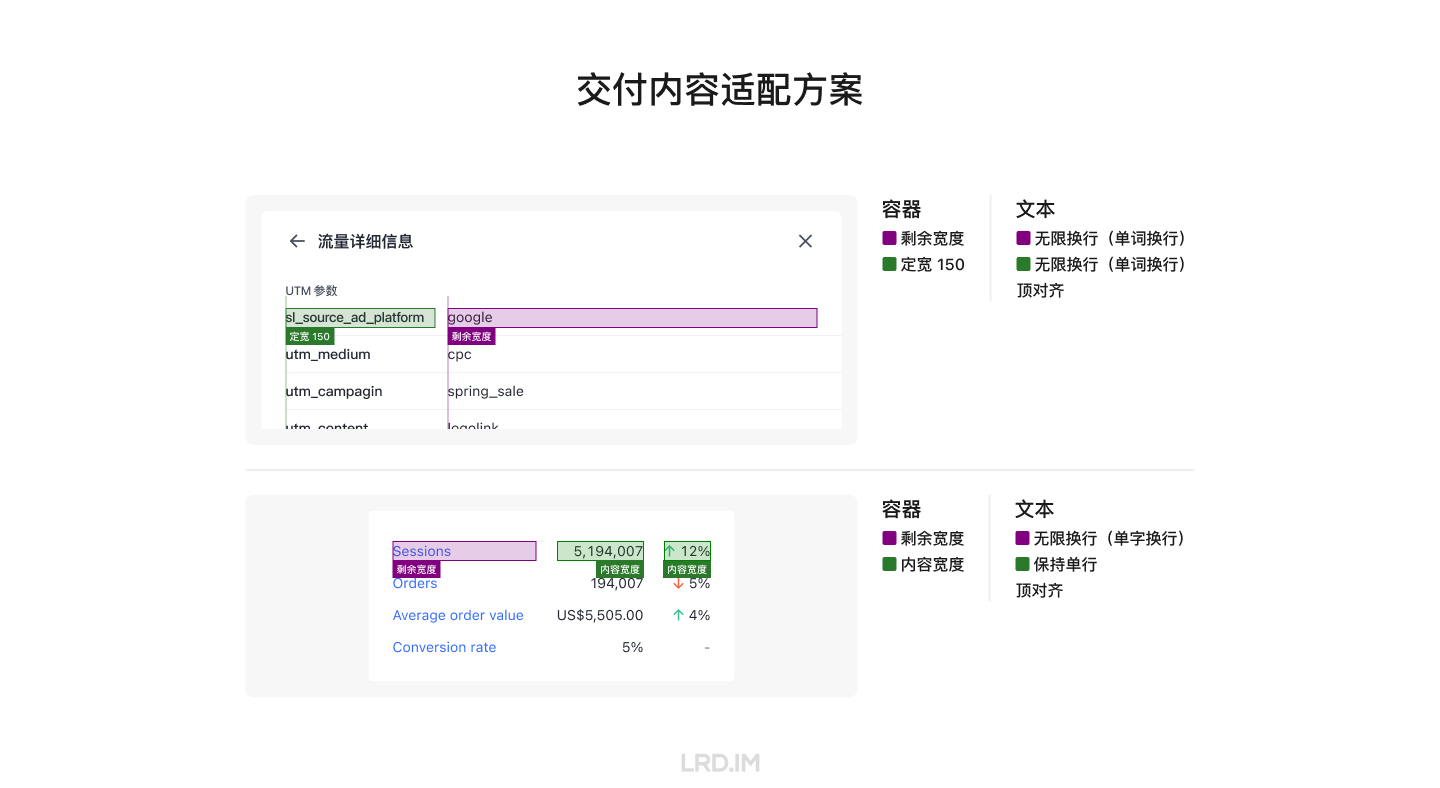Click the back arrow beside 流量详细信息
1440x788 pixels.
(x=297, y=241)
